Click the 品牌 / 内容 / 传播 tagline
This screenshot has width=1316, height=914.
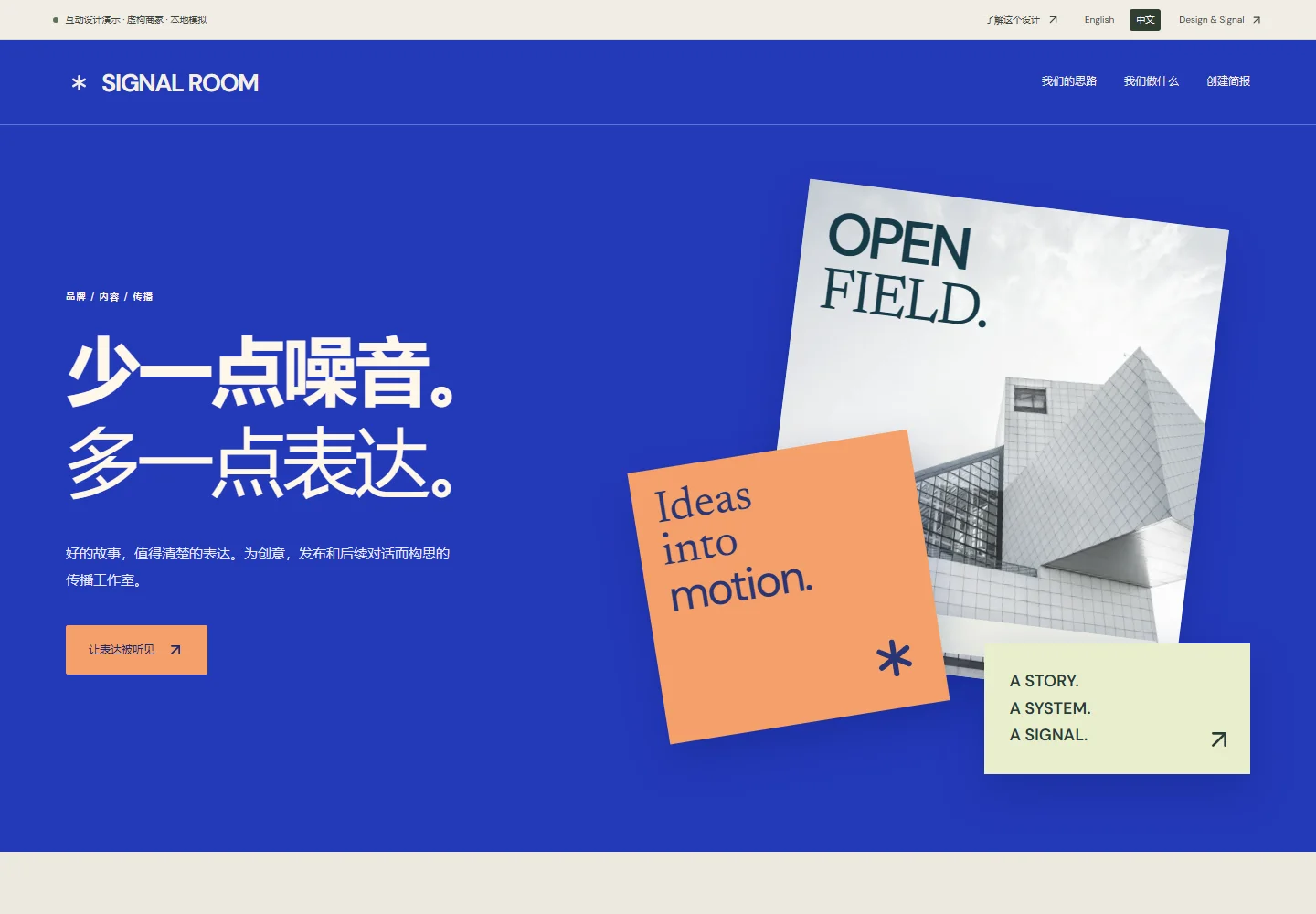(110, 297)
